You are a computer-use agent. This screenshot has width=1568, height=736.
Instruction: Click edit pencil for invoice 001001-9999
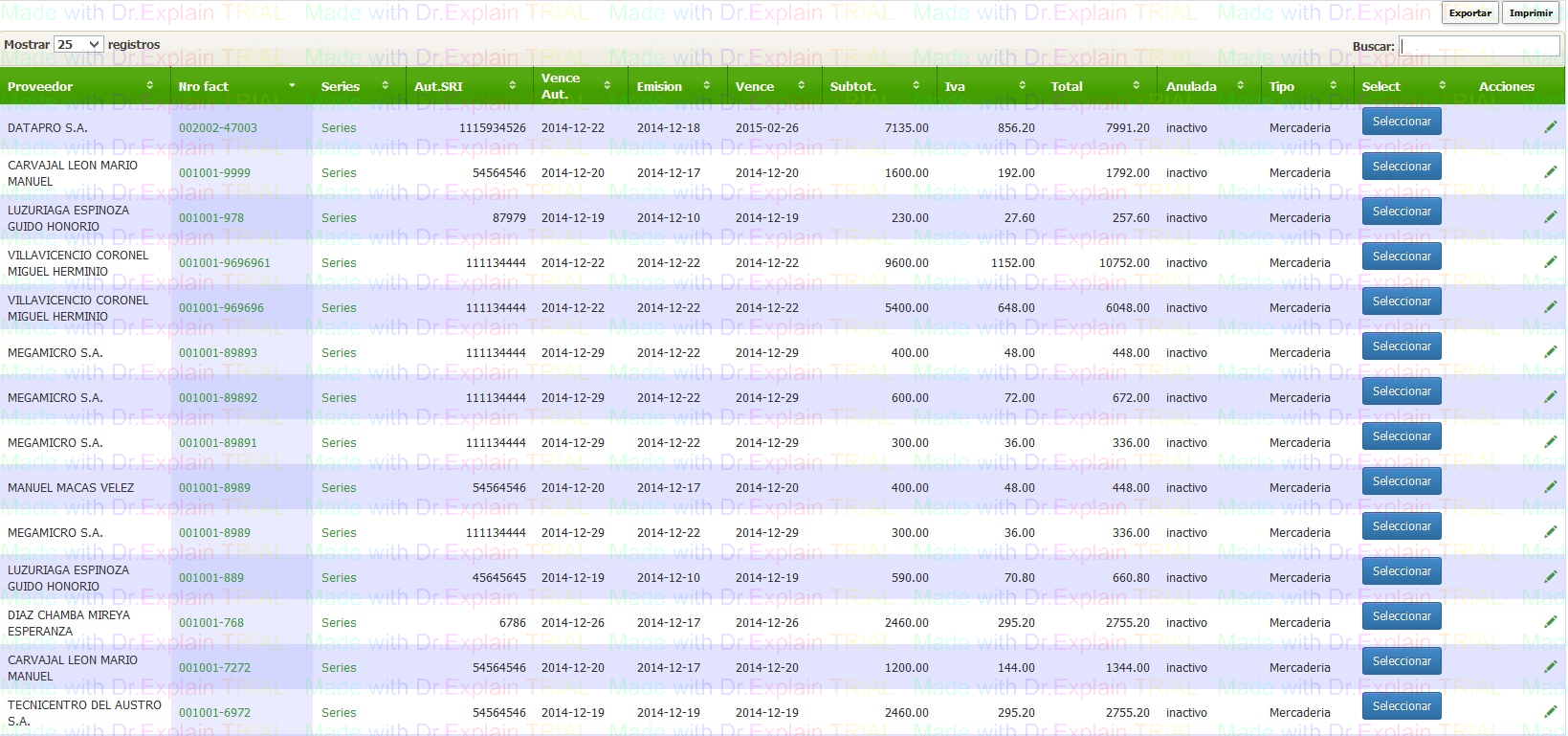click(1550, 172)
